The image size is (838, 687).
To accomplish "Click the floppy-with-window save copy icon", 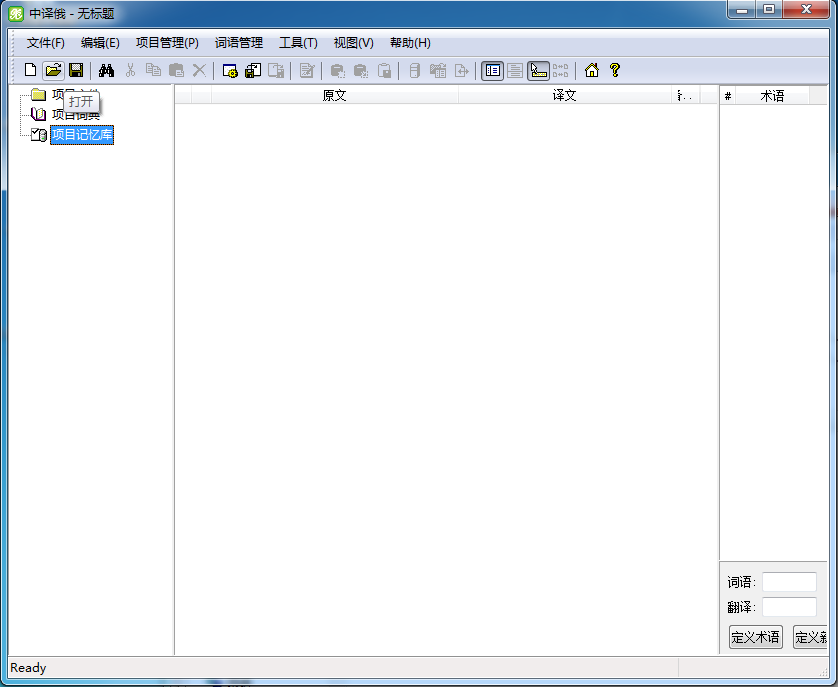I will coord(253,70).
